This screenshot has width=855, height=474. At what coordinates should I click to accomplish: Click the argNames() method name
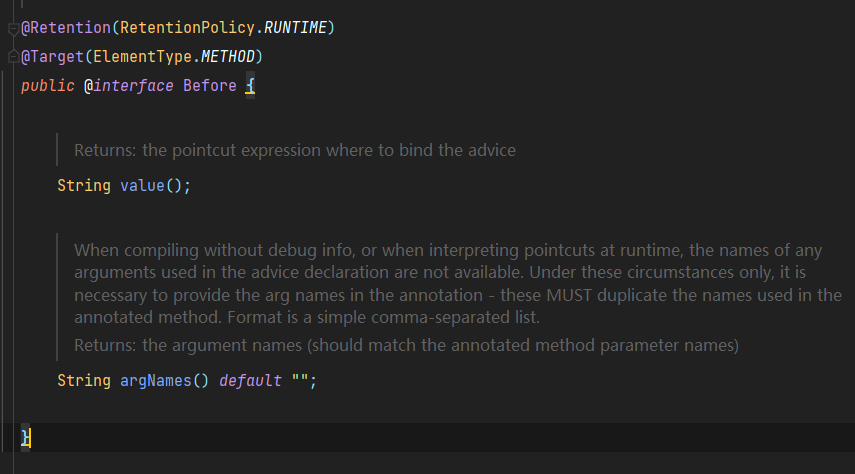(x=160, y=381)
